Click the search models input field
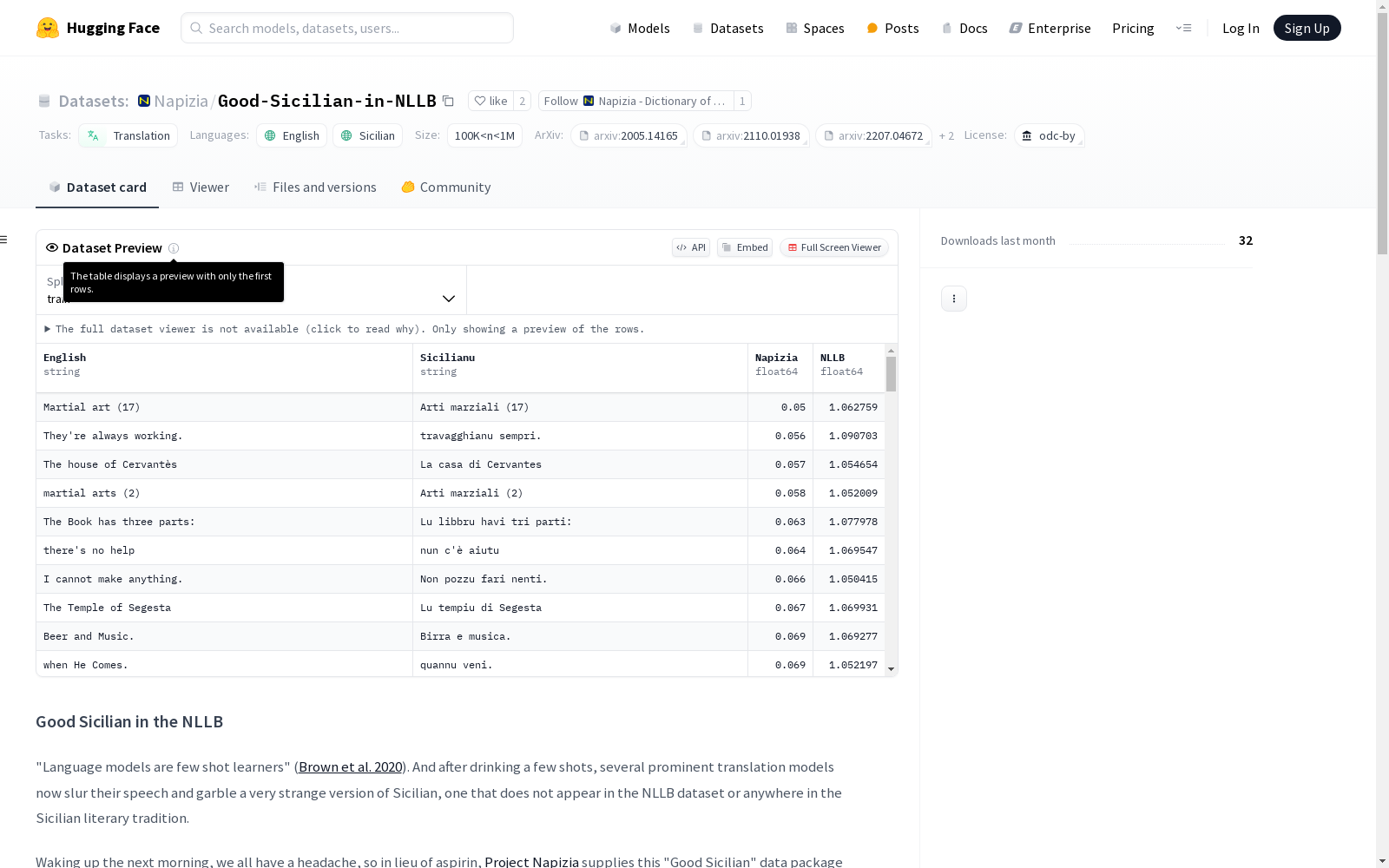The image size is (1389, 868). coord(347,28)
